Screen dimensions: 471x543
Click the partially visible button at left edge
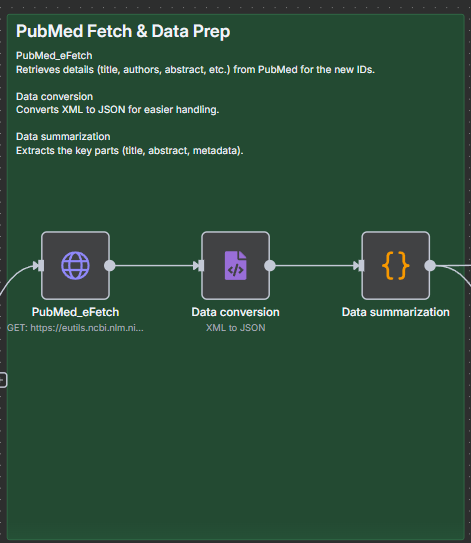pyautogui.click(x=3, y=380)
